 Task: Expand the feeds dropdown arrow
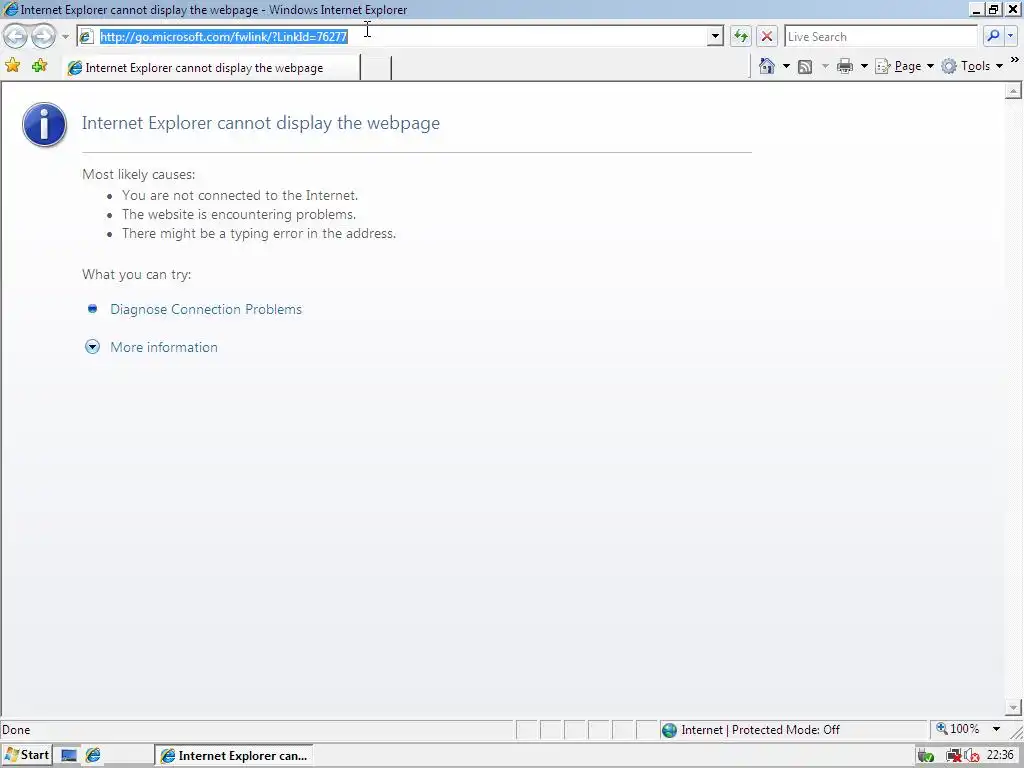point(825,66)
